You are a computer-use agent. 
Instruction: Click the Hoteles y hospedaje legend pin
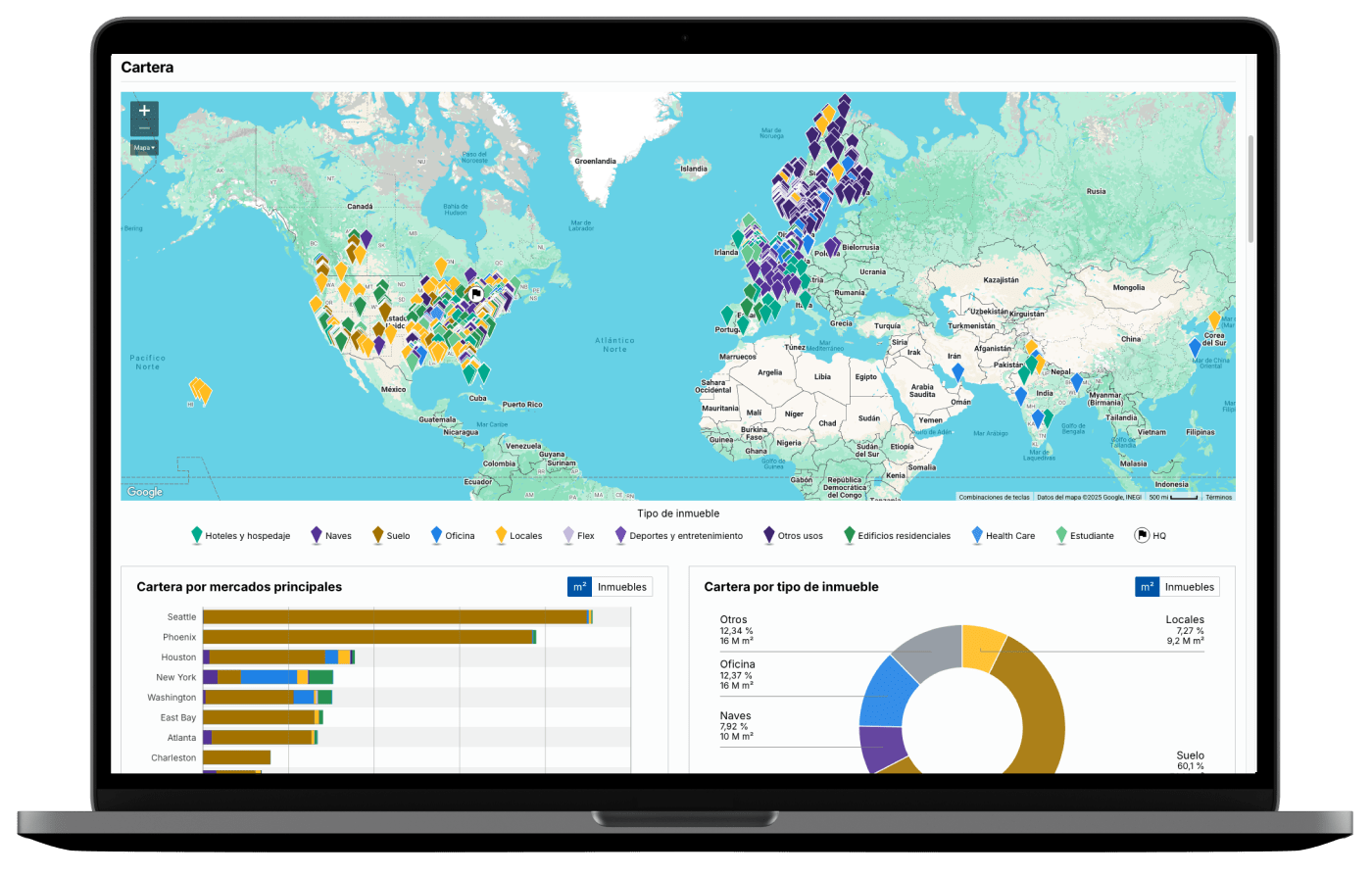point(197,535)
